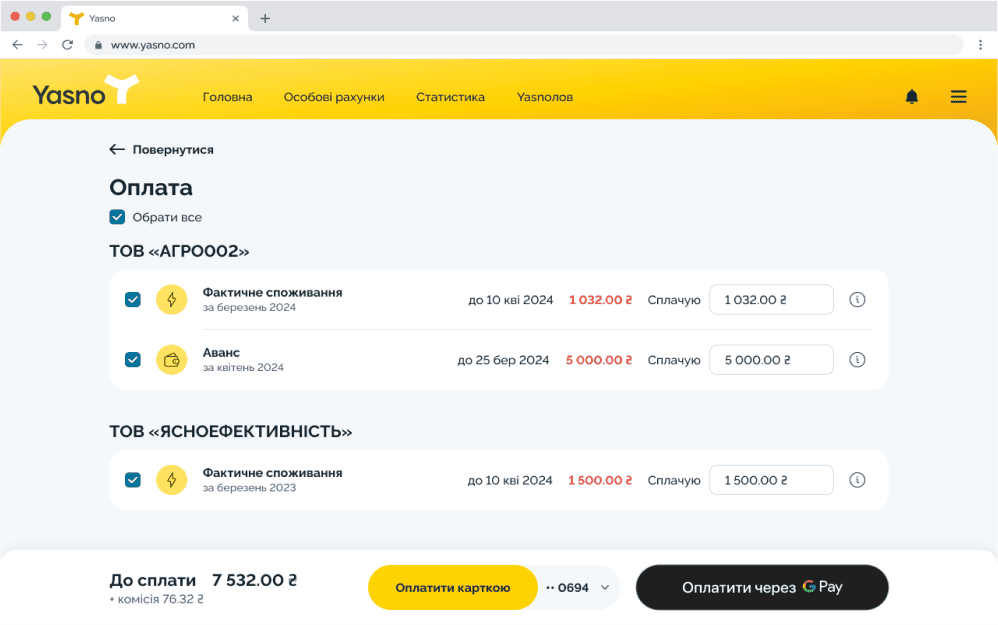Open the browser three-dot menu
This screenshot has width=998, height=625.
(x=980, y=45)
